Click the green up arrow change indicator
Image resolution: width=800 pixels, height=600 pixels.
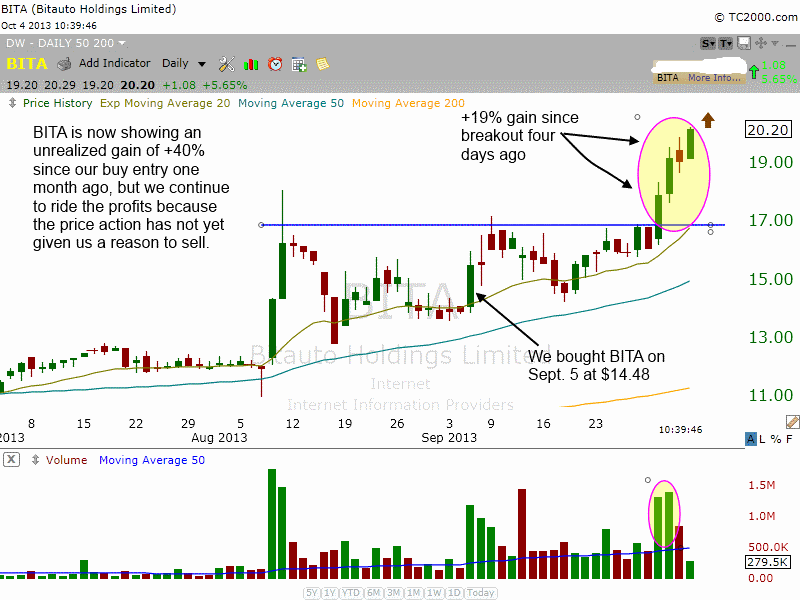754,72
